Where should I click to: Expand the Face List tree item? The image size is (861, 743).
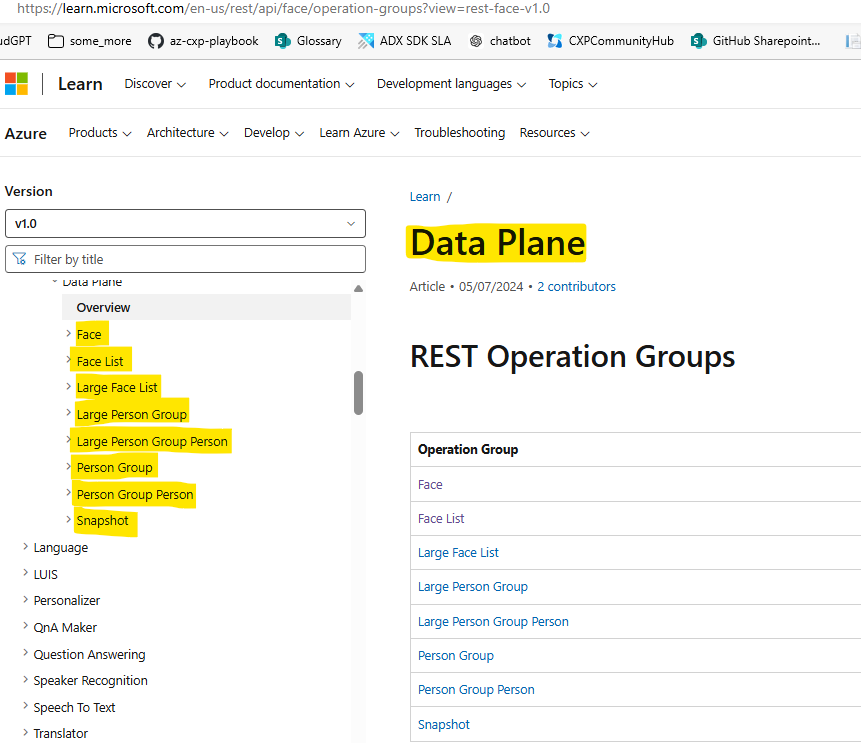click(x=69, y=360)
